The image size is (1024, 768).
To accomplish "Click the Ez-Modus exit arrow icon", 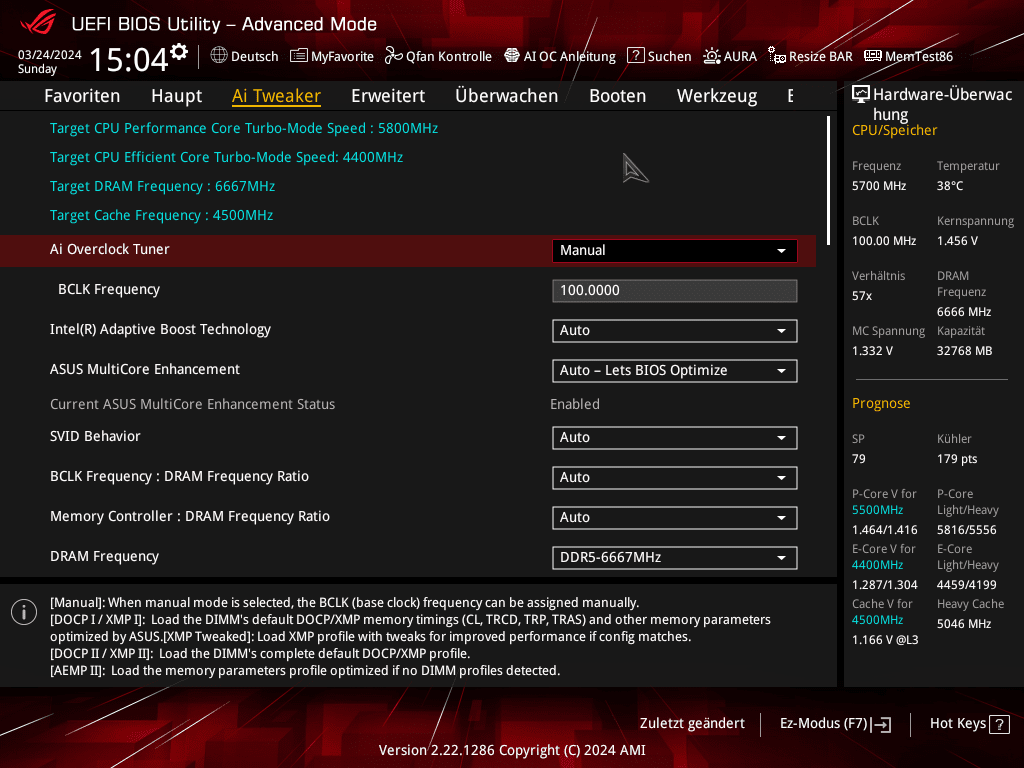I will 882,724.
